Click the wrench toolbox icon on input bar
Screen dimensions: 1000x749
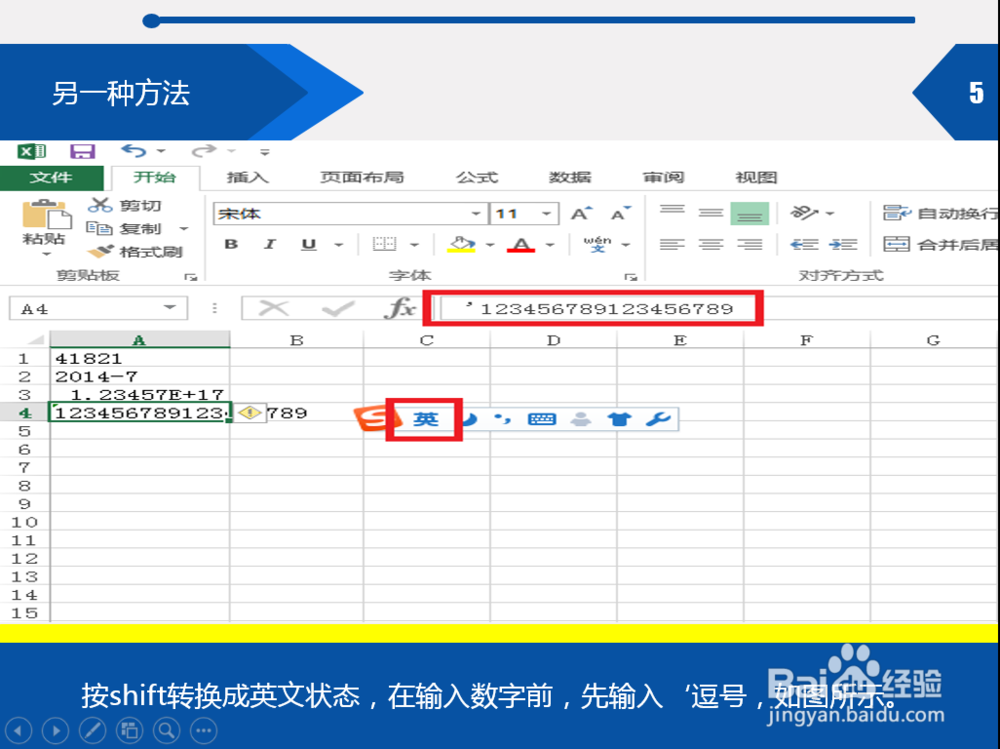[658, 418]
